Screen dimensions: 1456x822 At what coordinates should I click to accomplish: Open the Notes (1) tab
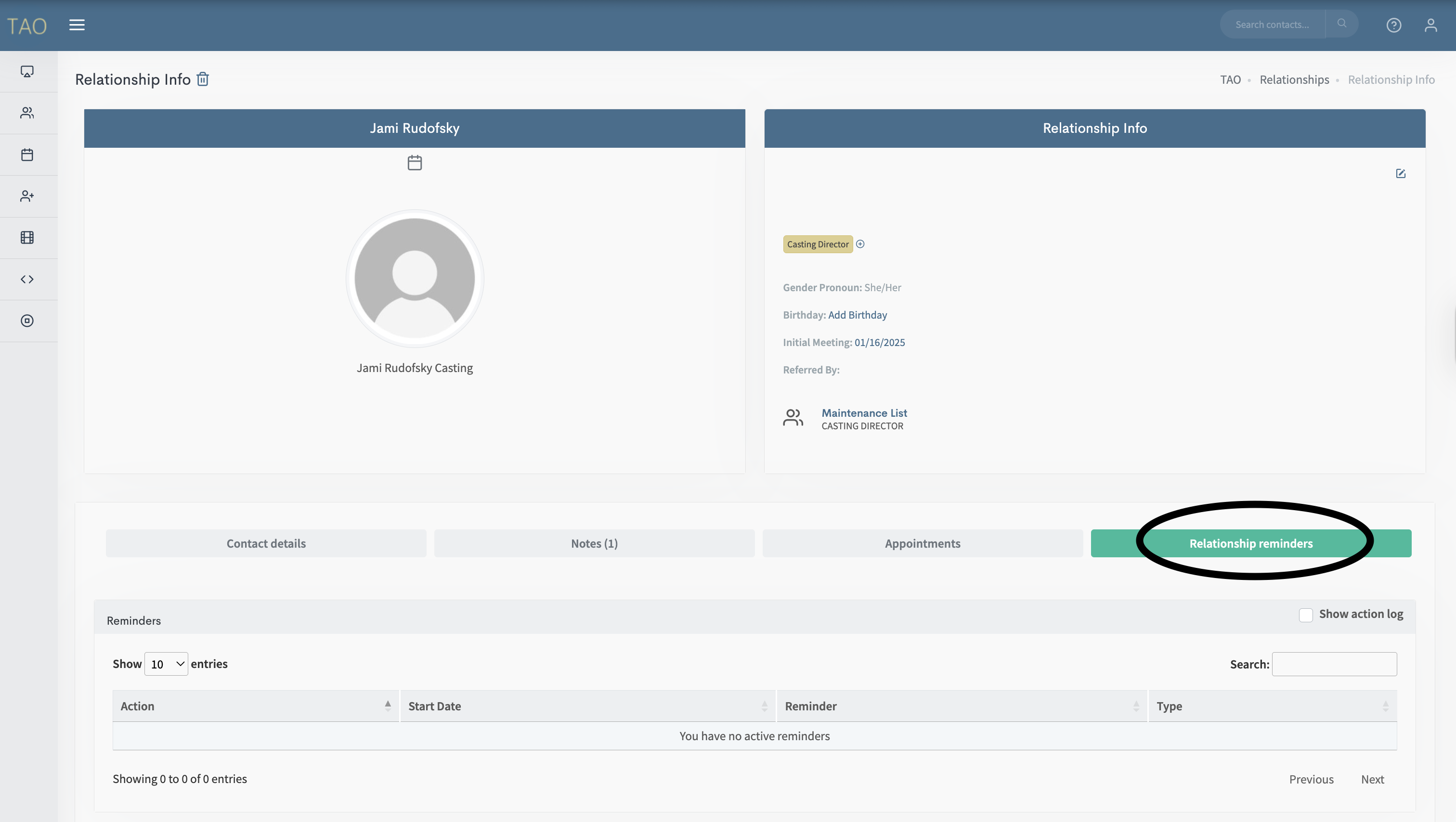tap(594, 543)
